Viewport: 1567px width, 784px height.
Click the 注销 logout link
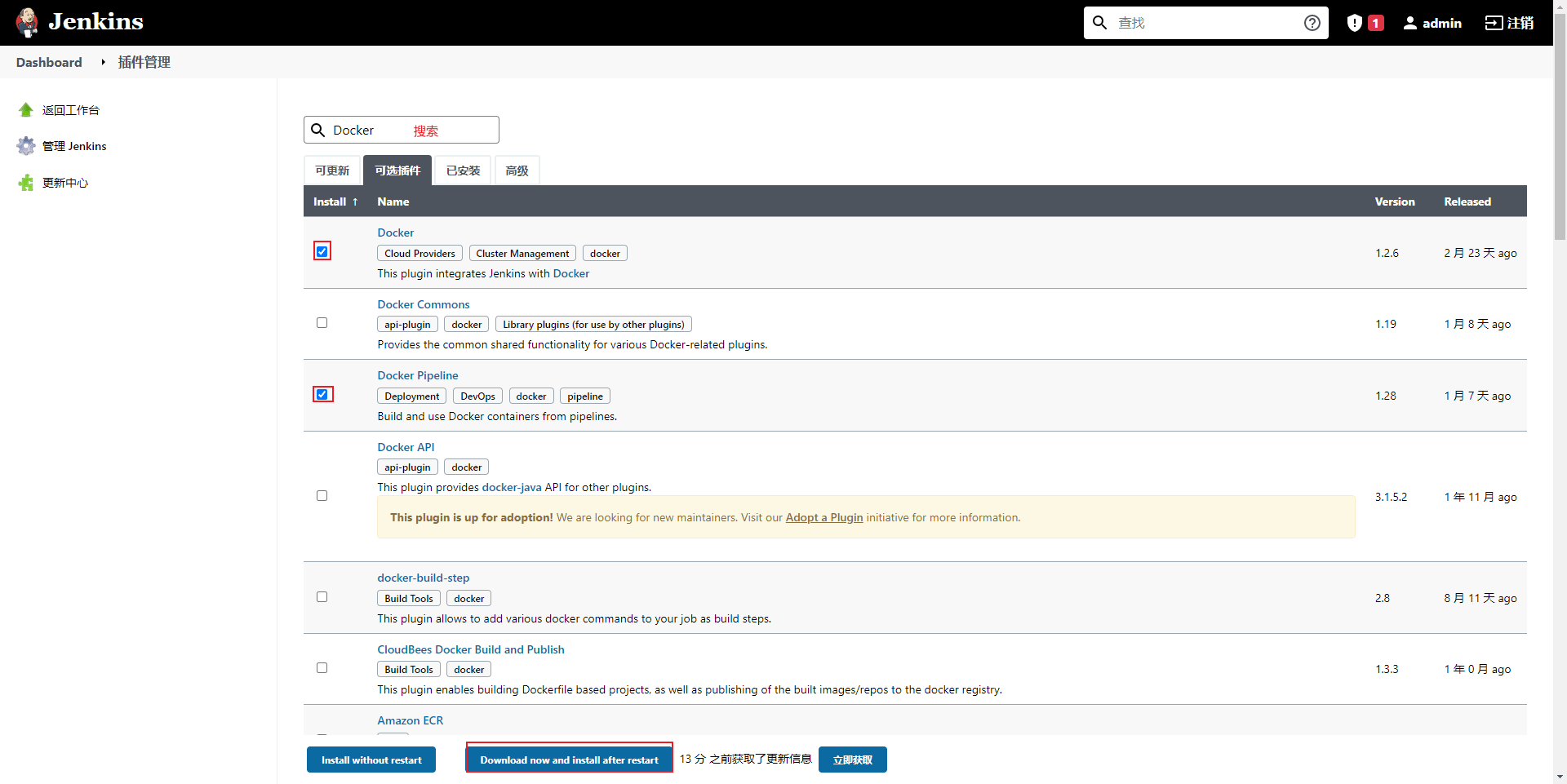pos(1520,23)
